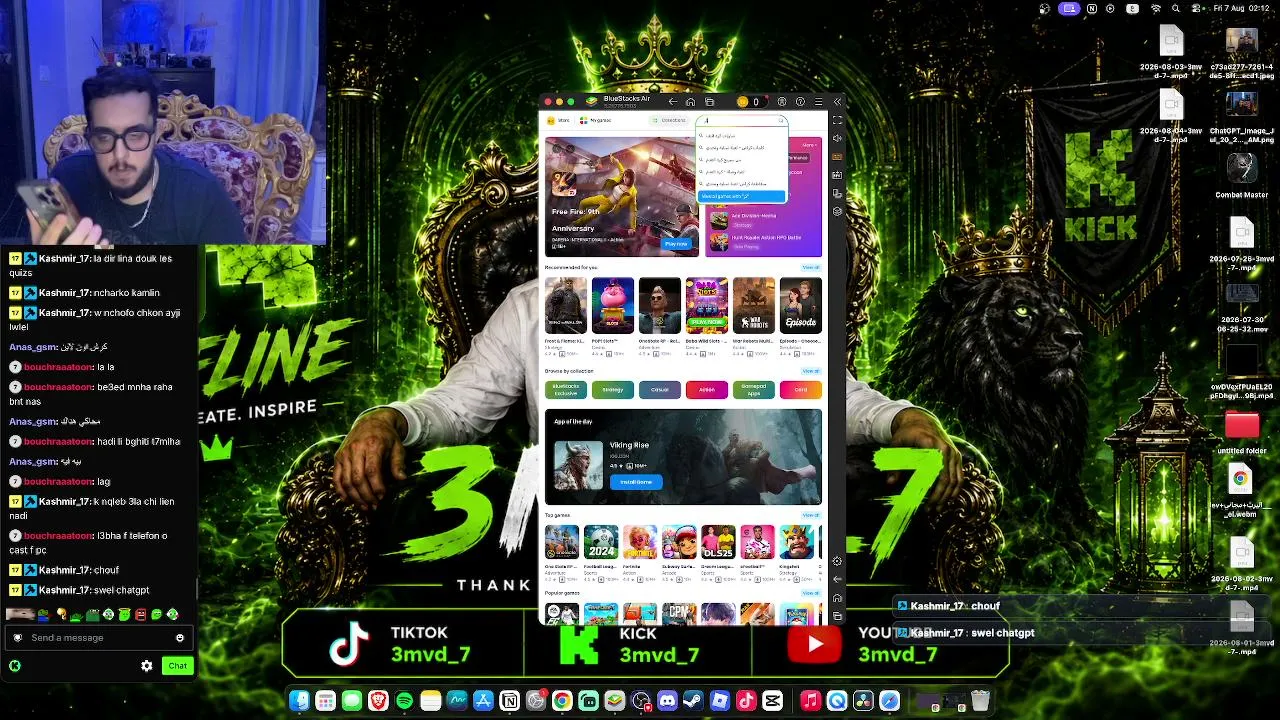
Task: Open chat settings gear icon
Action: click(x=147, y=666)
